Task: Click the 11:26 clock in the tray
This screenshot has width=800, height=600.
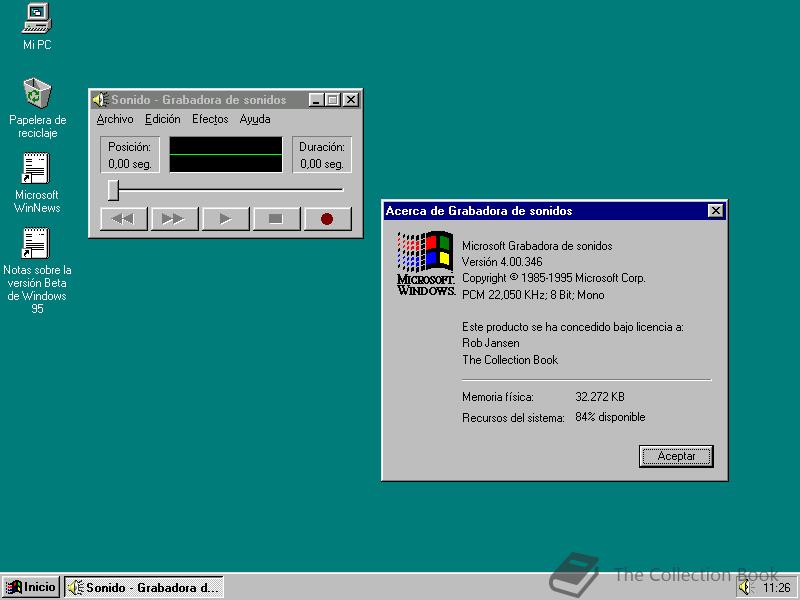Action: point(777,588)
